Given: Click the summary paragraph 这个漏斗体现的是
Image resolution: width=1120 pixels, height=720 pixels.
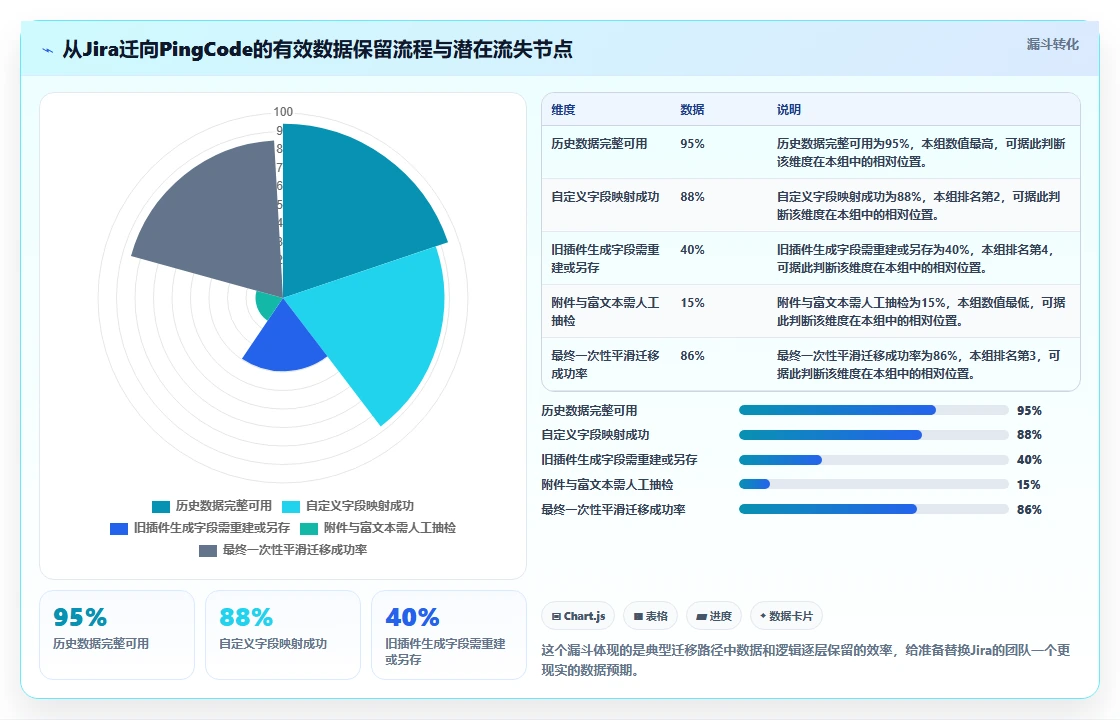Looking at the screenshot, I should (806, 660).
